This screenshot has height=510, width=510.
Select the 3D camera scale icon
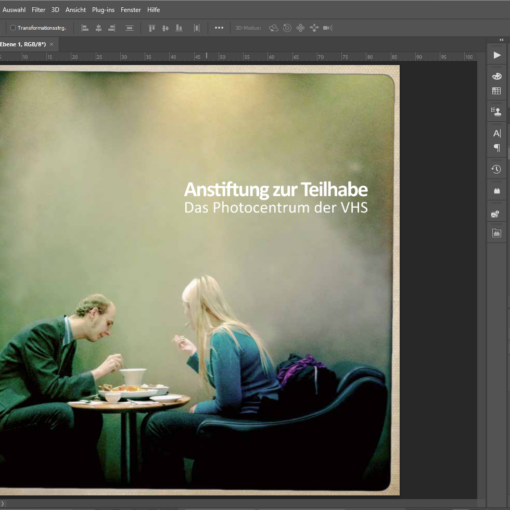click(x=328, y=28)
